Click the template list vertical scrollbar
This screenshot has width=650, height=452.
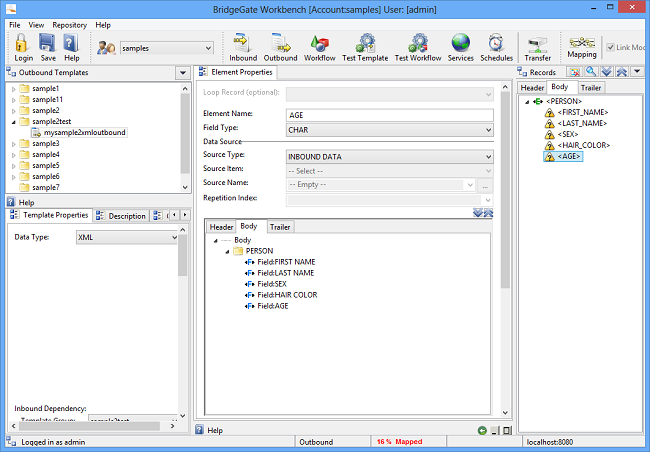coord(185,133)
